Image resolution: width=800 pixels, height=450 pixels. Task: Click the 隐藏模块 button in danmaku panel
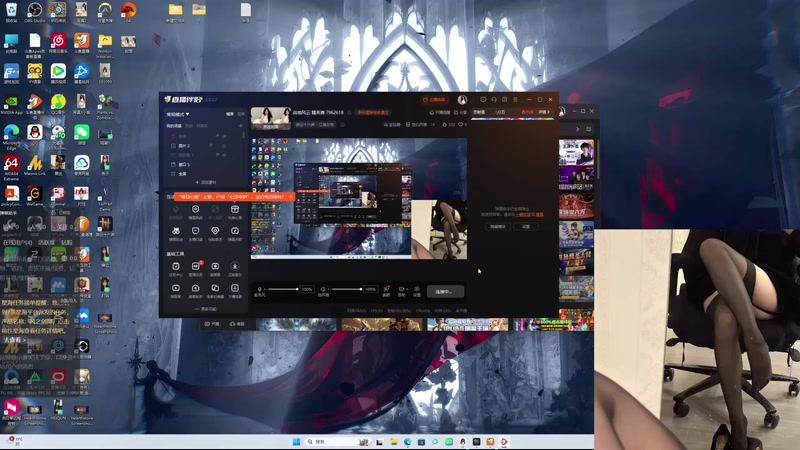498,227
